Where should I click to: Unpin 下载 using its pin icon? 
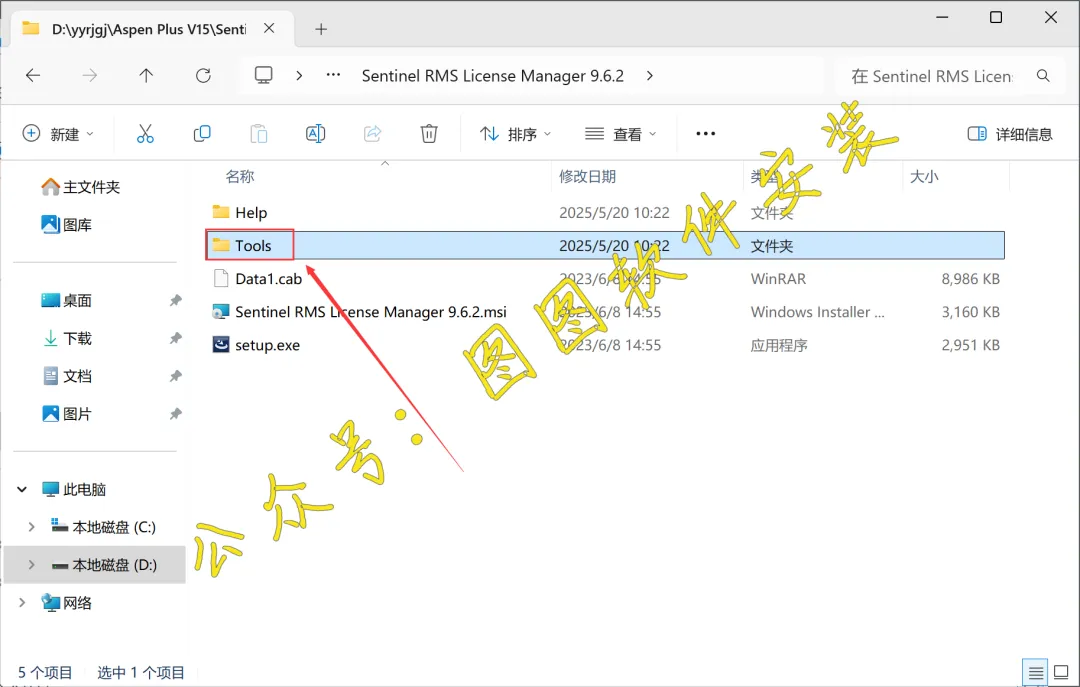click(x=176, y=338)
